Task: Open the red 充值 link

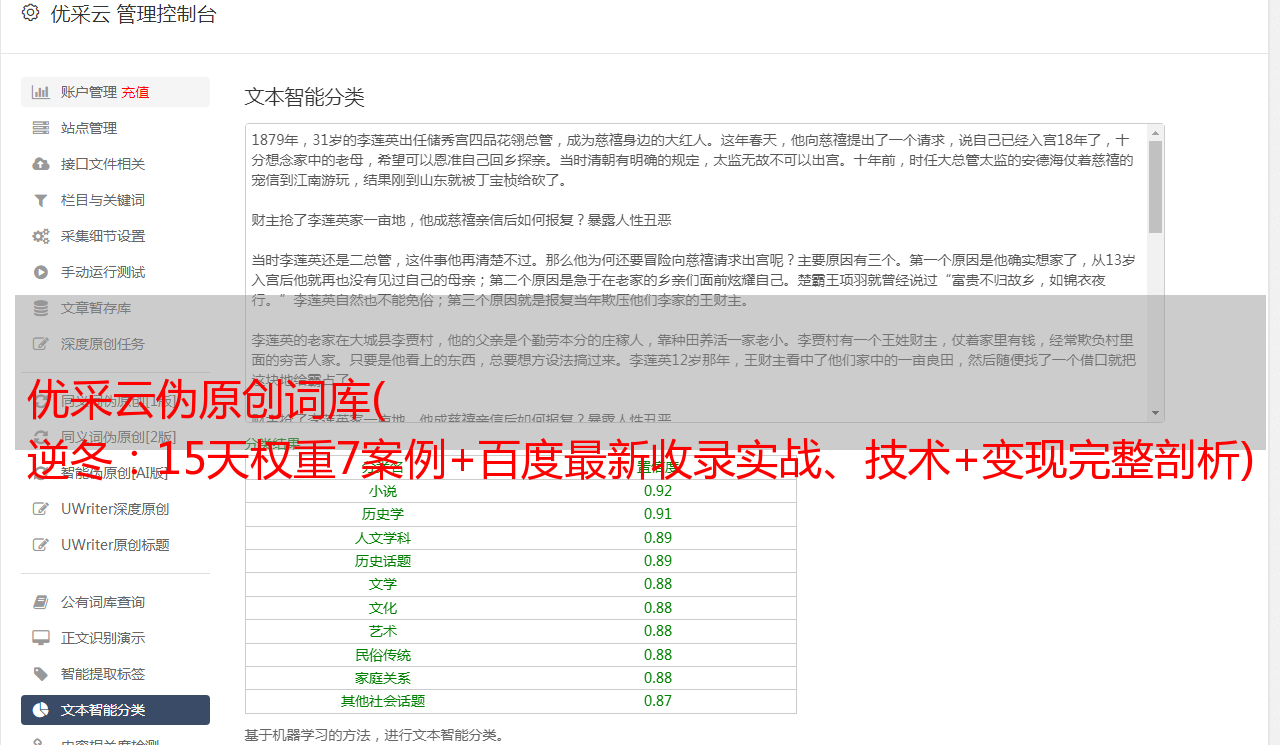Action: coord(135,92)
